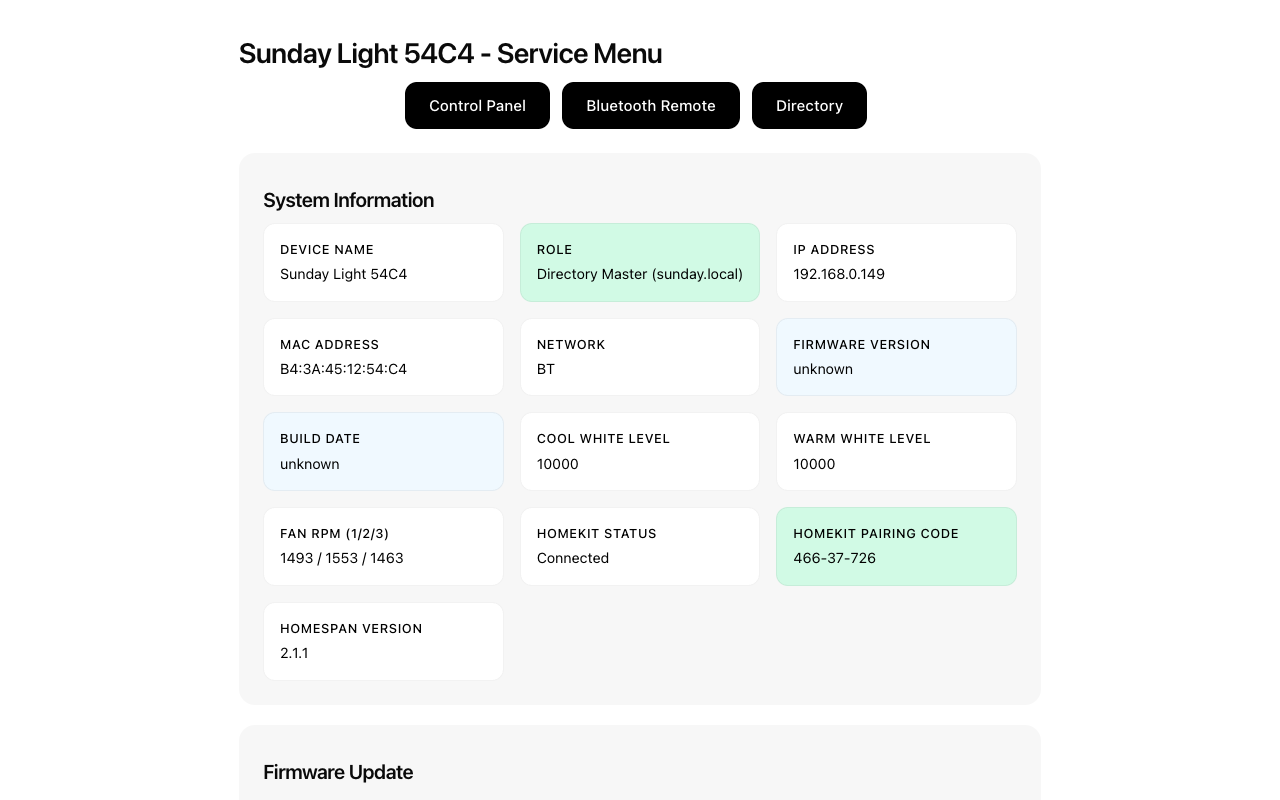Select the Device Name card
The height and width of the screenshot is (800, 1280).
(383, 262)
